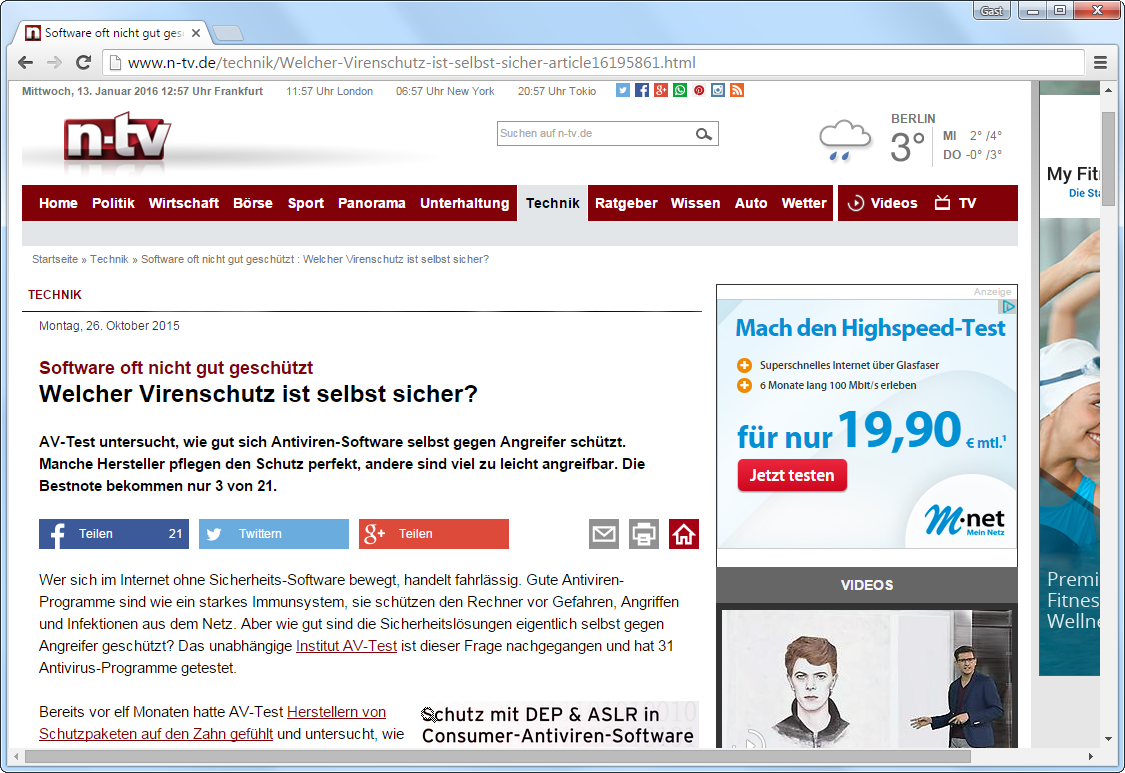Click the 'Suchen auf n-tv.de' search field
The width and height of the screenshot is (1125, 773).
click(594, 134)
